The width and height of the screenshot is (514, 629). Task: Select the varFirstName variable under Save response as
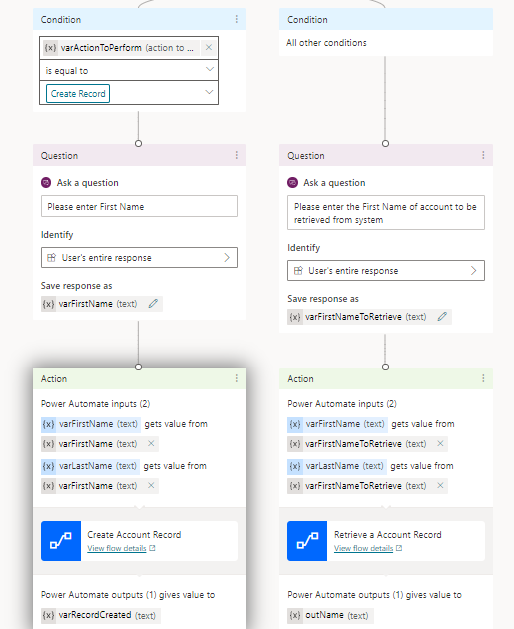(x=90, y=304)
